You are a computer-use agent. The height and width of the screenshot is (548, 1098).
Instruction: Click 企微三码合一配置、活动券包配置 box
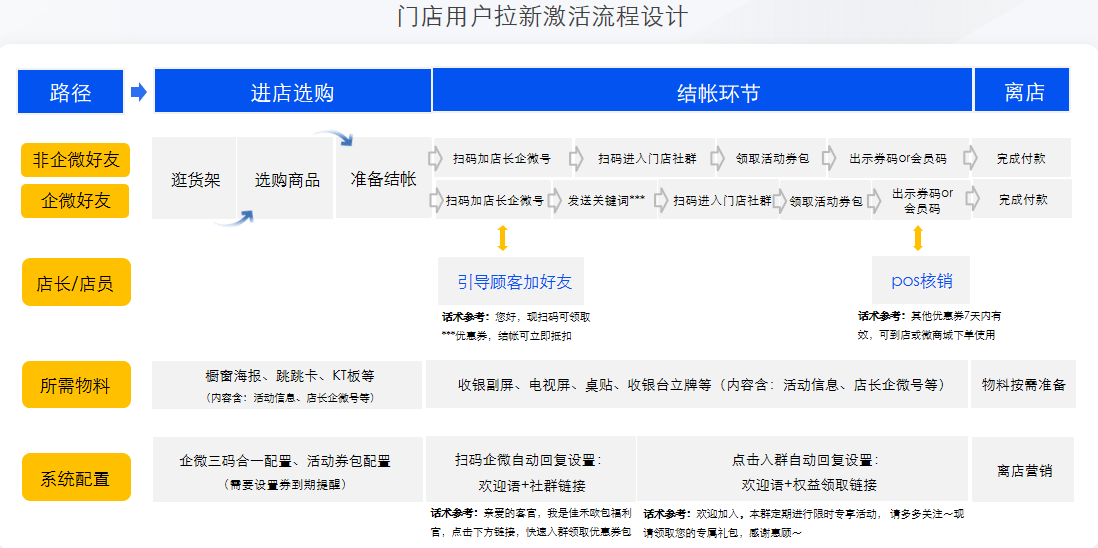coord(288,469)
